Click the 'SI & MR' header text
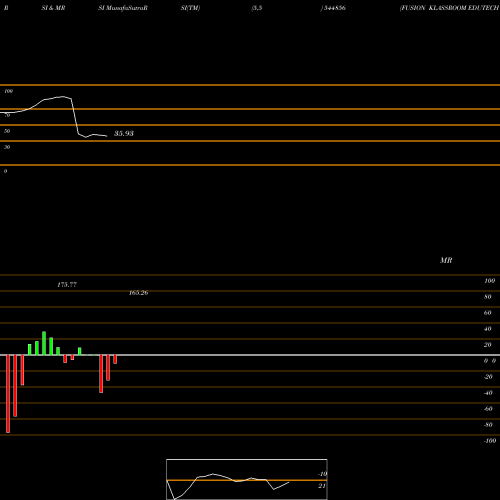Screen dimensions: 500x500 tap(53, 8)
